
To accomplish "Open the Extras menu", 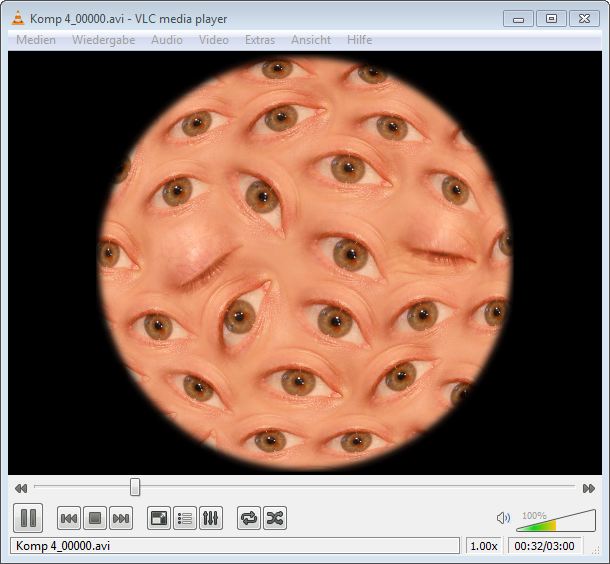I will [260, 40].
